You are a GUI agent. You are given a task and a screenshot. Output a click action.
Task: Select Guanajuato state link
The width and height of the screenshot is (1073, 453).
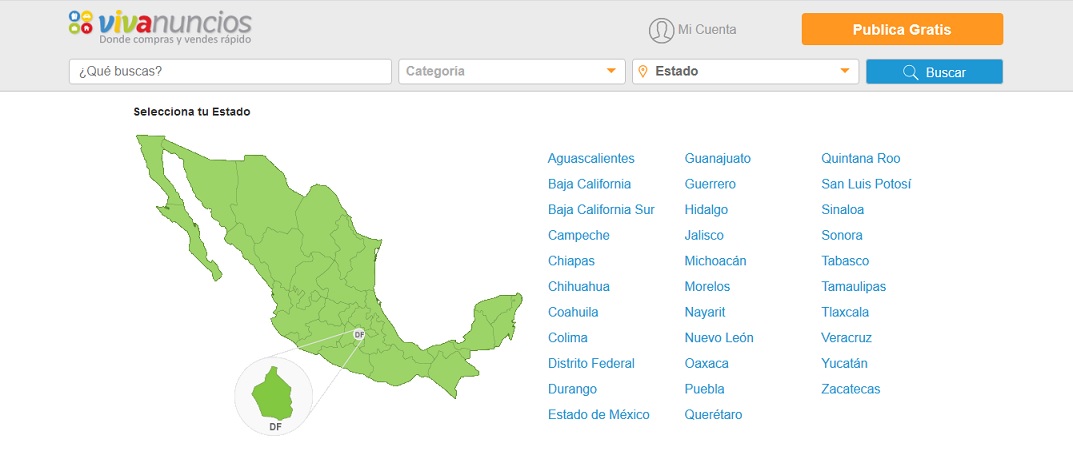click(717, 159)
